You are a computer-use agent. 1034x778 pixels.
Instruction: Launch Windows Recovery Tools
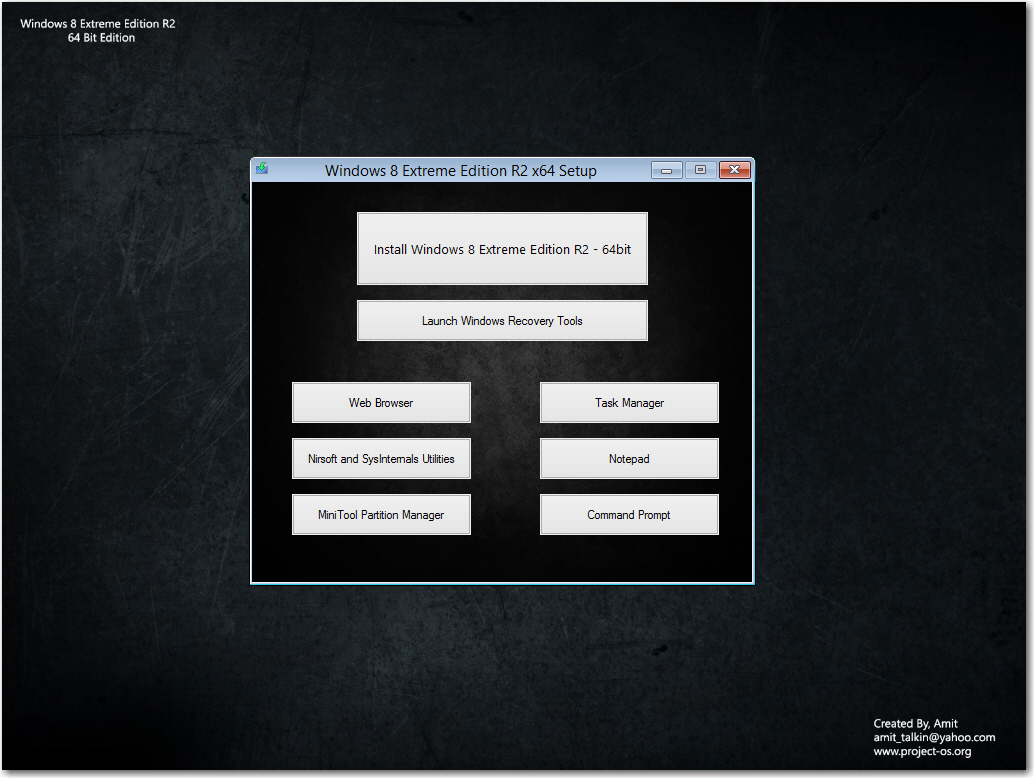pos(502,320)
